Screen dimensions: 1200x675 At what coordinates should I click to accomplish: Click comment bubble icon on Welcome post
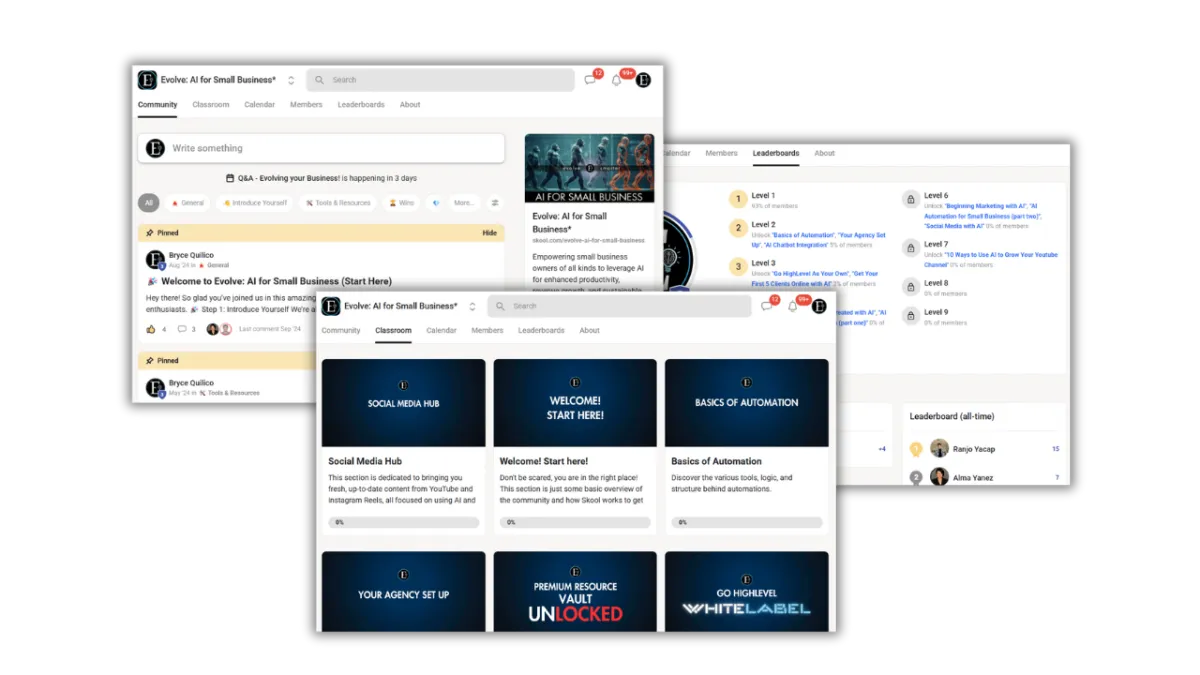[x=182, y=329]
